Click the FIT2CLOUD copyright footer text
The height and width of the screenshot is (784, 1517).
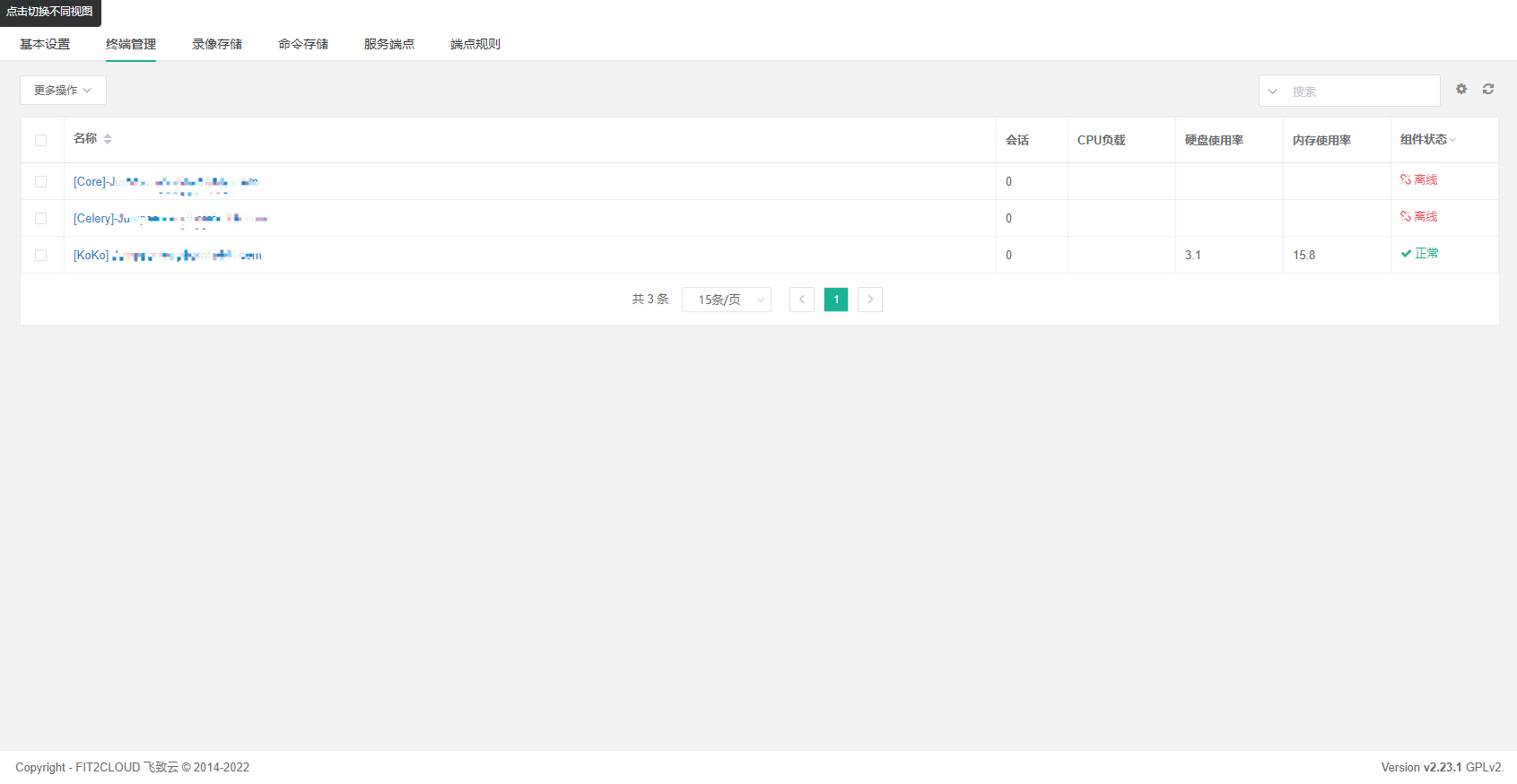(132, 767)
